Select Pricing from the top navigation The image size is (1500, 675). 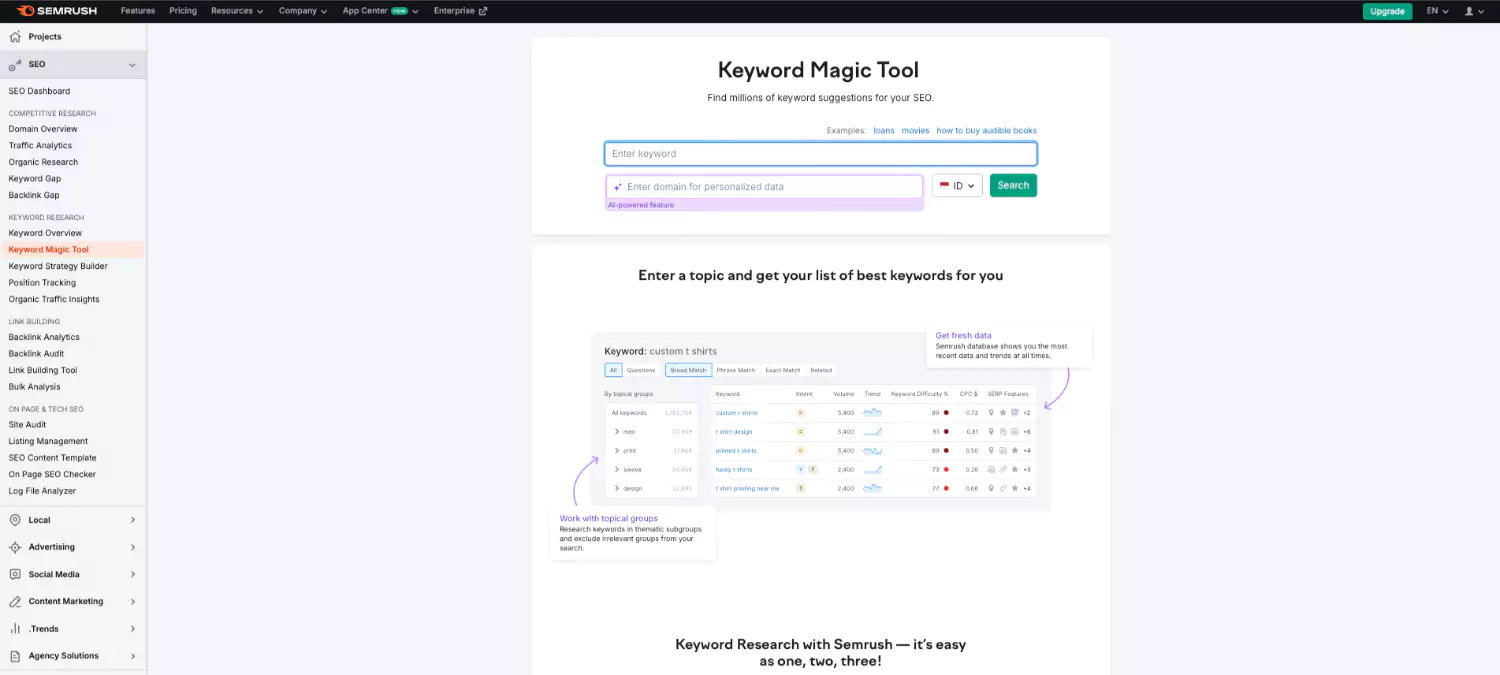183,11
